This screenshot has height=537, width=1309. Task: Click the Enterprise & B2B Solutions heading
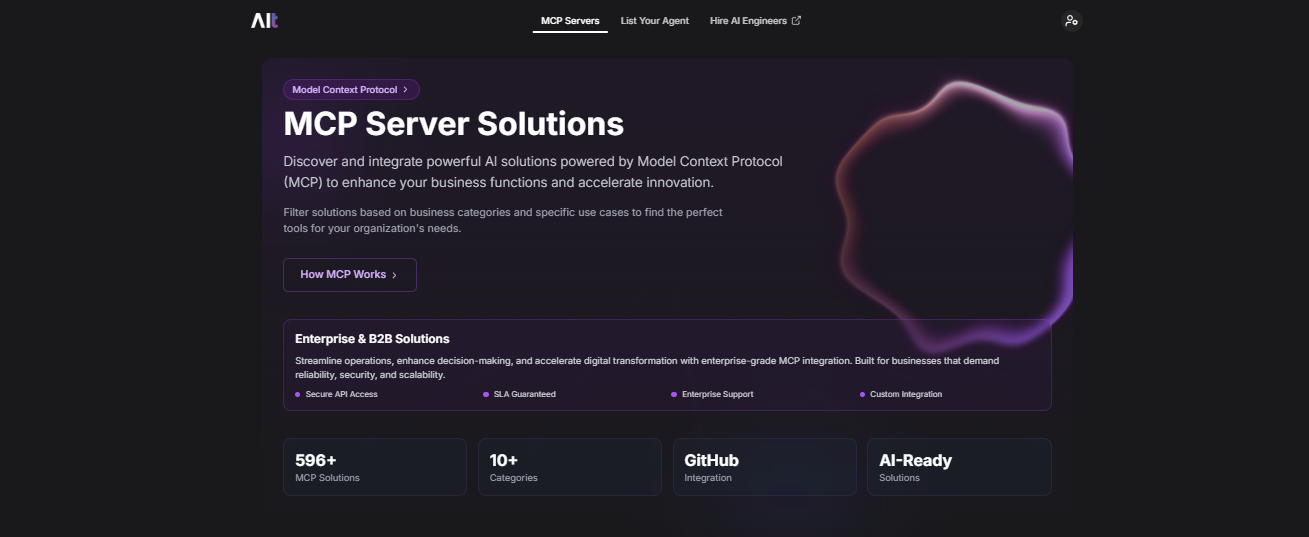coord(372,339)
